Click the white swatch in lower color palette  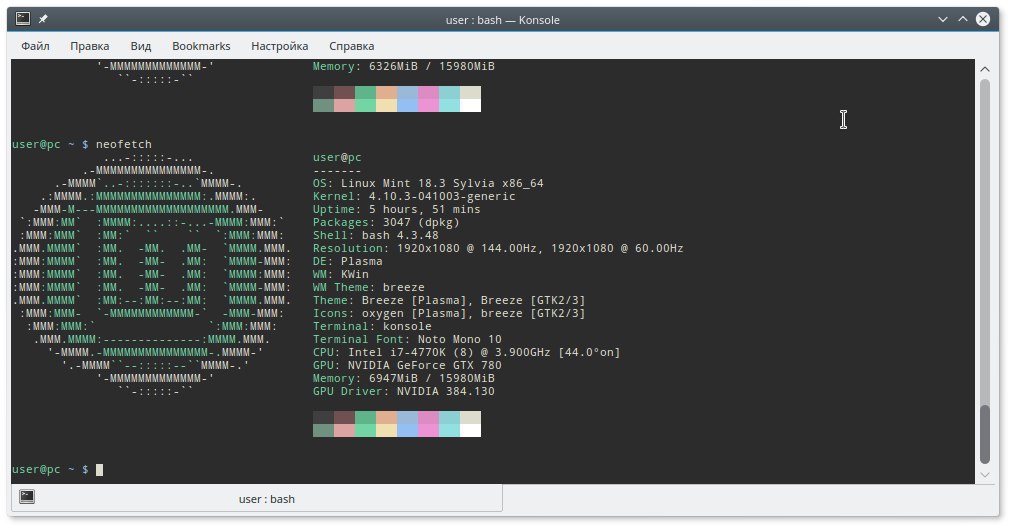coord(471,430)
